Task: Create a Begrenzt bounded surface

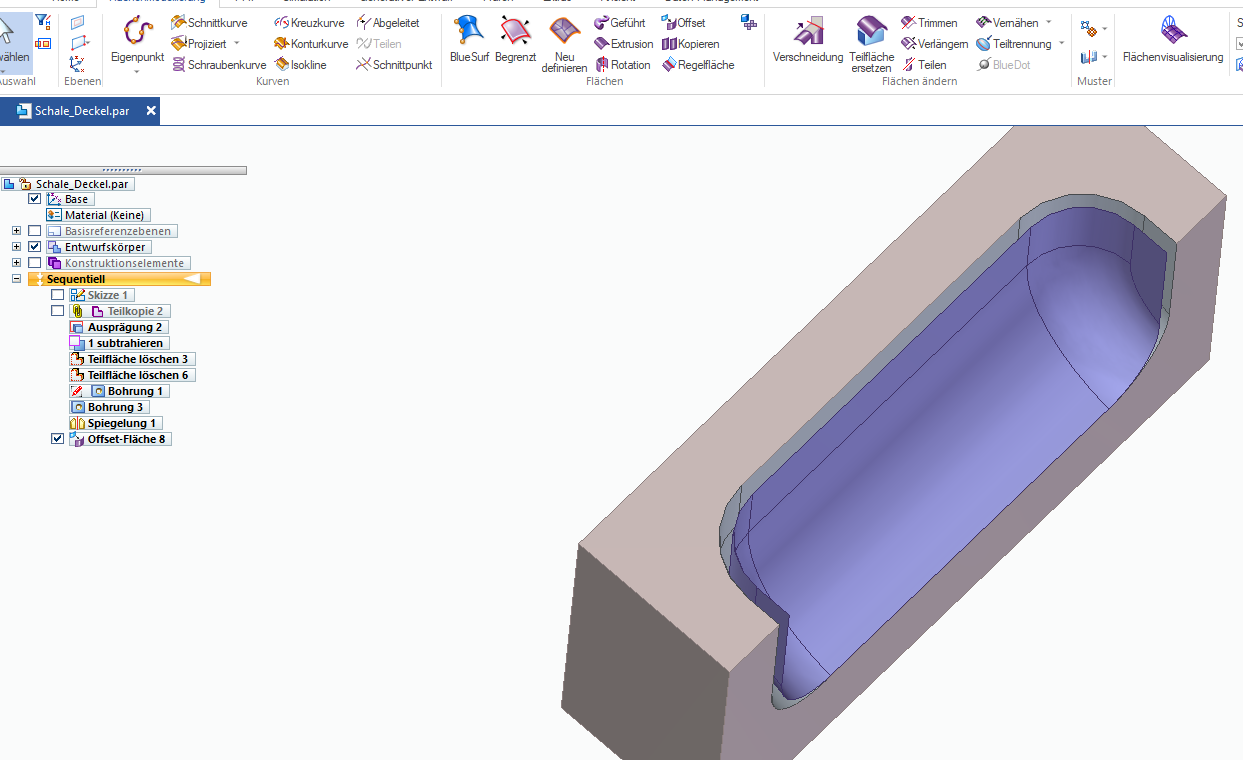Action: tap(516, 40)
